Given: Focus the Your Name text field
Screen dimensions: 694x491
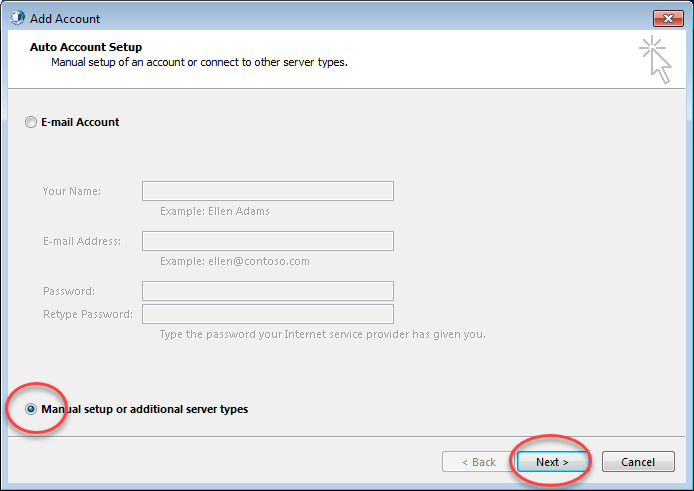Looking at the screenshot, I should pyautogui.click(x=268, y=191).
